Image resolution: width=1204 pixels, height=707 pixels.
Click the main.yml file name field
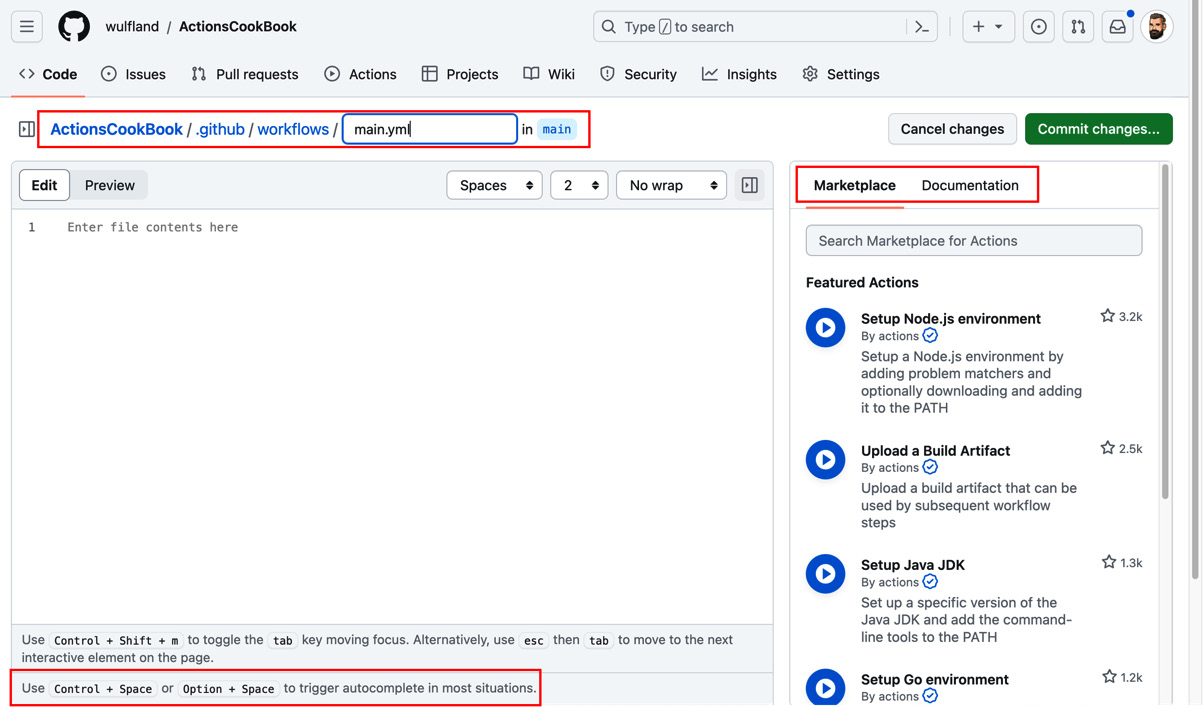click(430, 129)
